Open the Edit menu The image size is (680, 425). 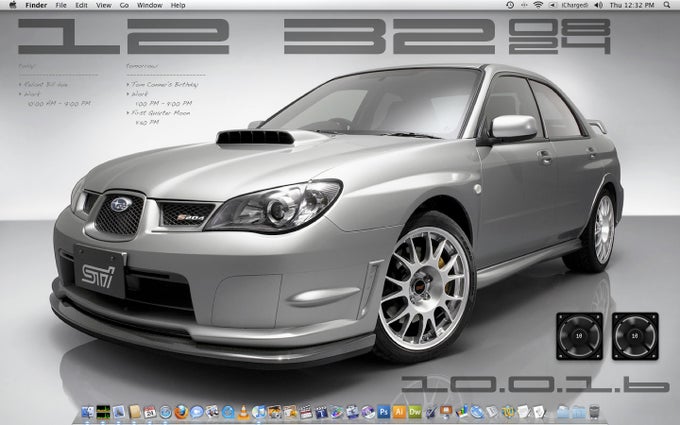[x=81, y=5]
